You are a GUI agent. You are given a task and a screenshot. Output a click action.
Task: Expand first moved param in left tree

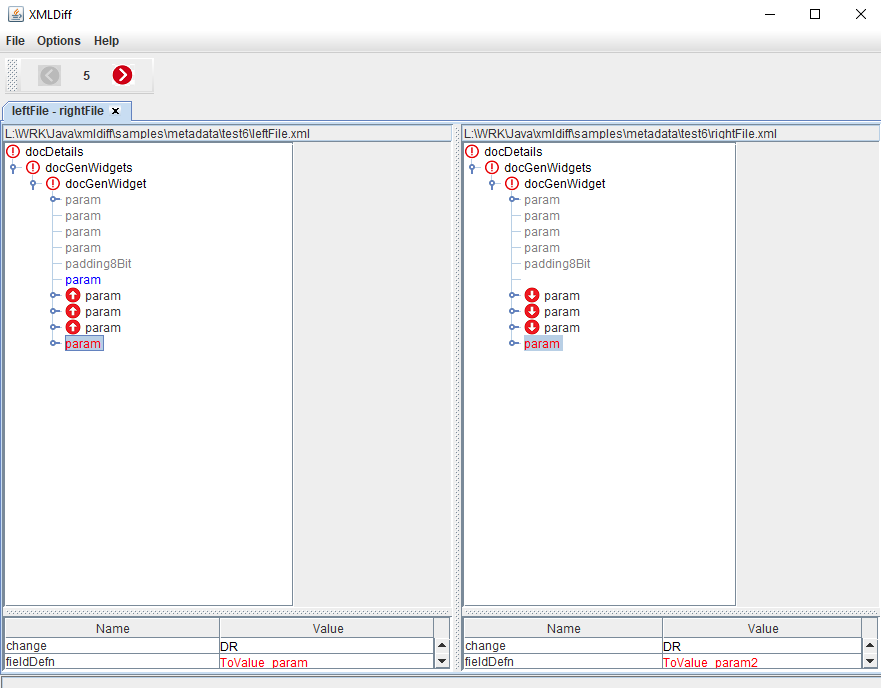(54, 295)
